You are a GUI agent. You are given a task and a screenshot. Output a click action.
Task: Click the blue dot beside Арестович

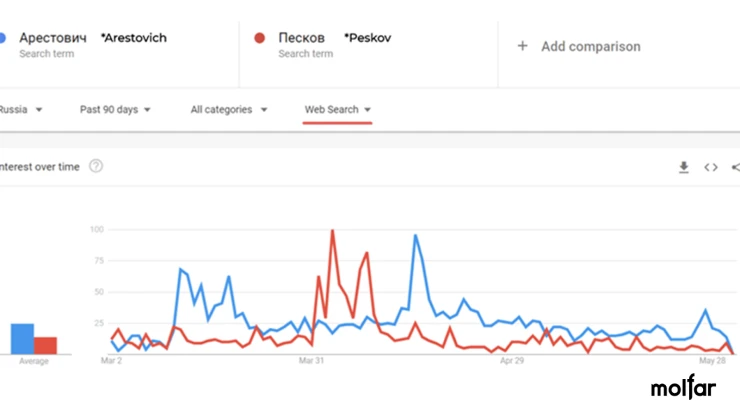[x=2, y=38]
